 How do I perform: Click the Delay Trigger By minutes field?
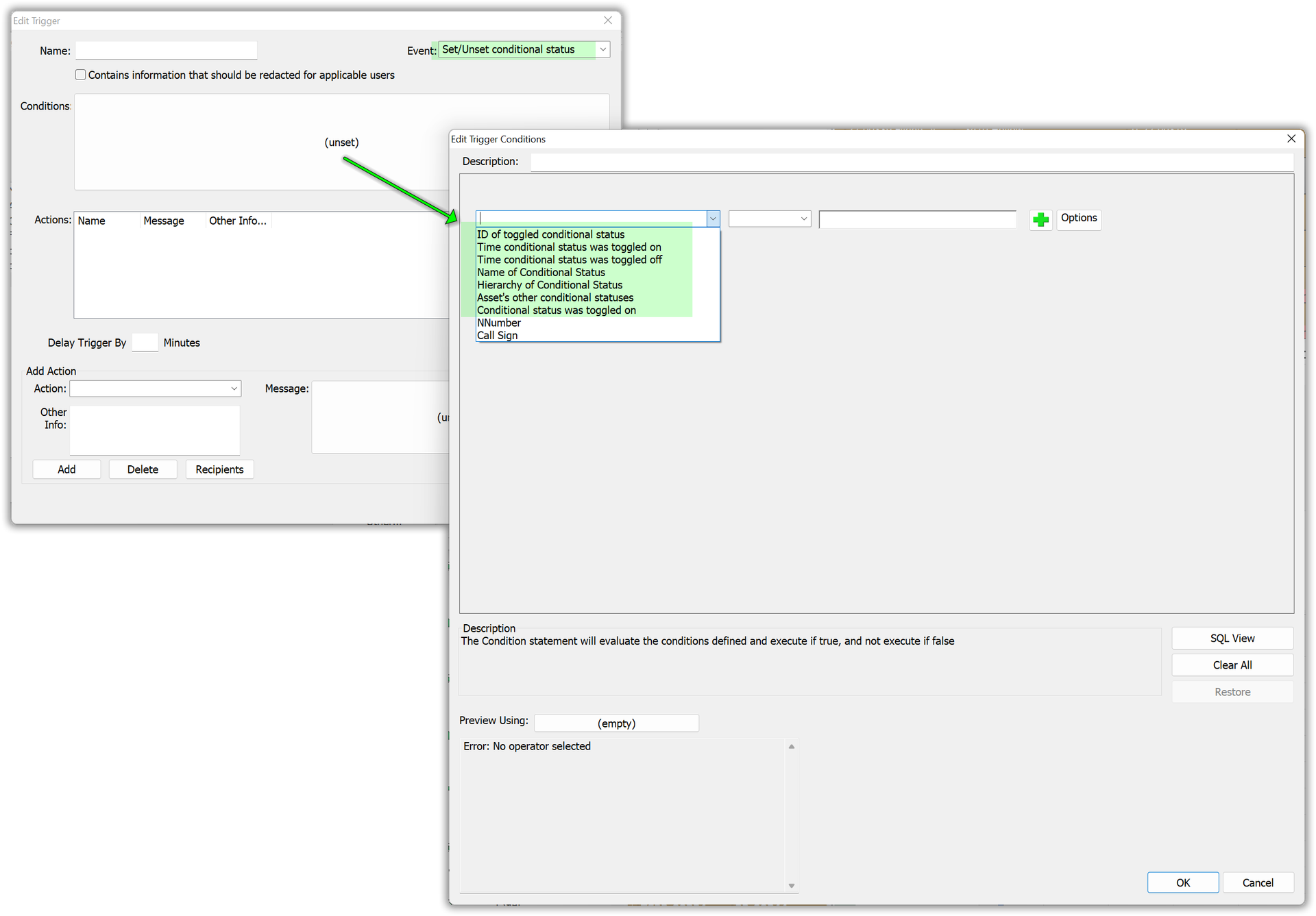(x=145, y=343)
